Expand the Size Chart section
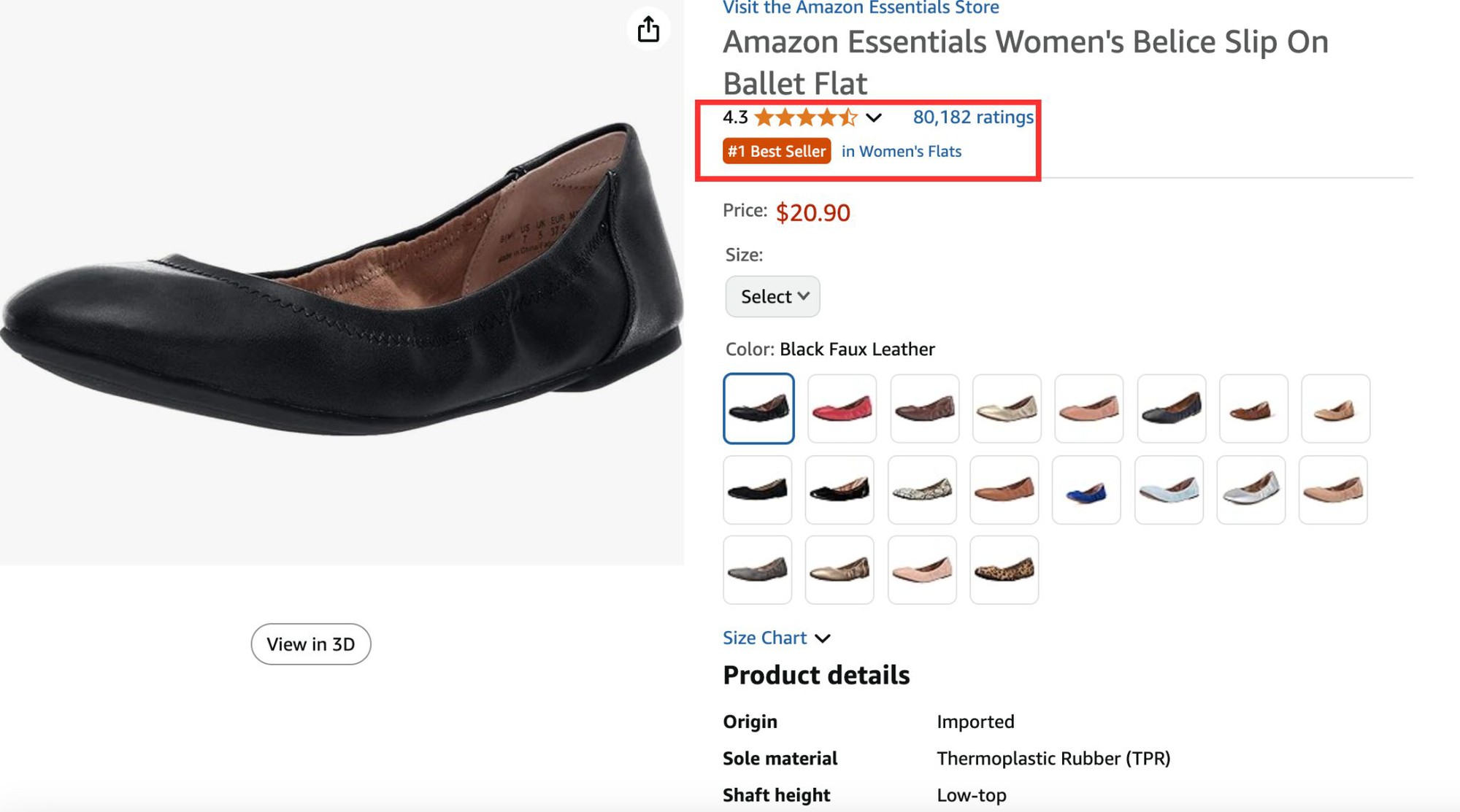Viewport: 1460px width, 812px height. click(x=777, y=638)
